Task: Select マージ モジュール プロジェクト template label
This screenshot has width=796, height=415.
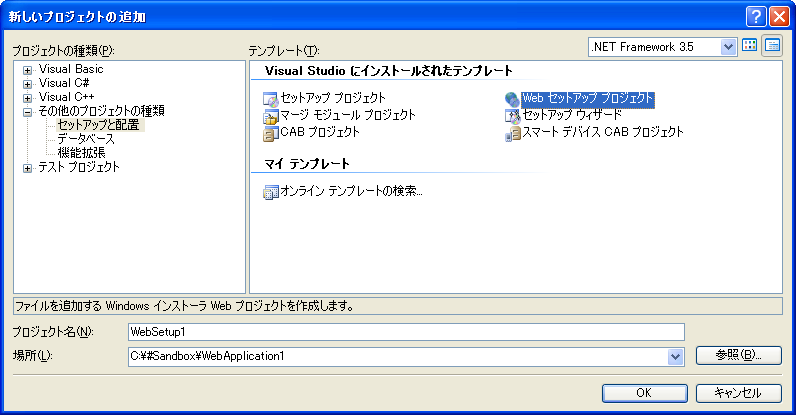Action: click(348, 115)
